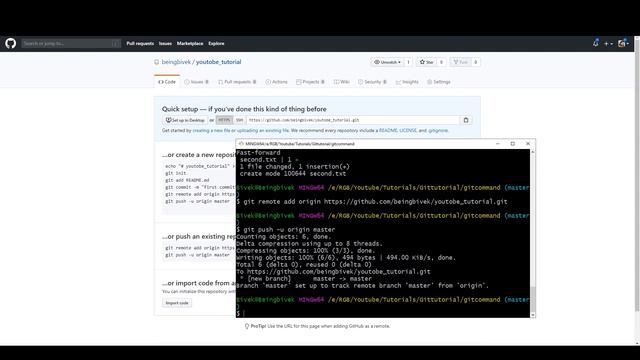Click the terminal scrollbar down arrow
640x360 pixels.
[533, 315]
